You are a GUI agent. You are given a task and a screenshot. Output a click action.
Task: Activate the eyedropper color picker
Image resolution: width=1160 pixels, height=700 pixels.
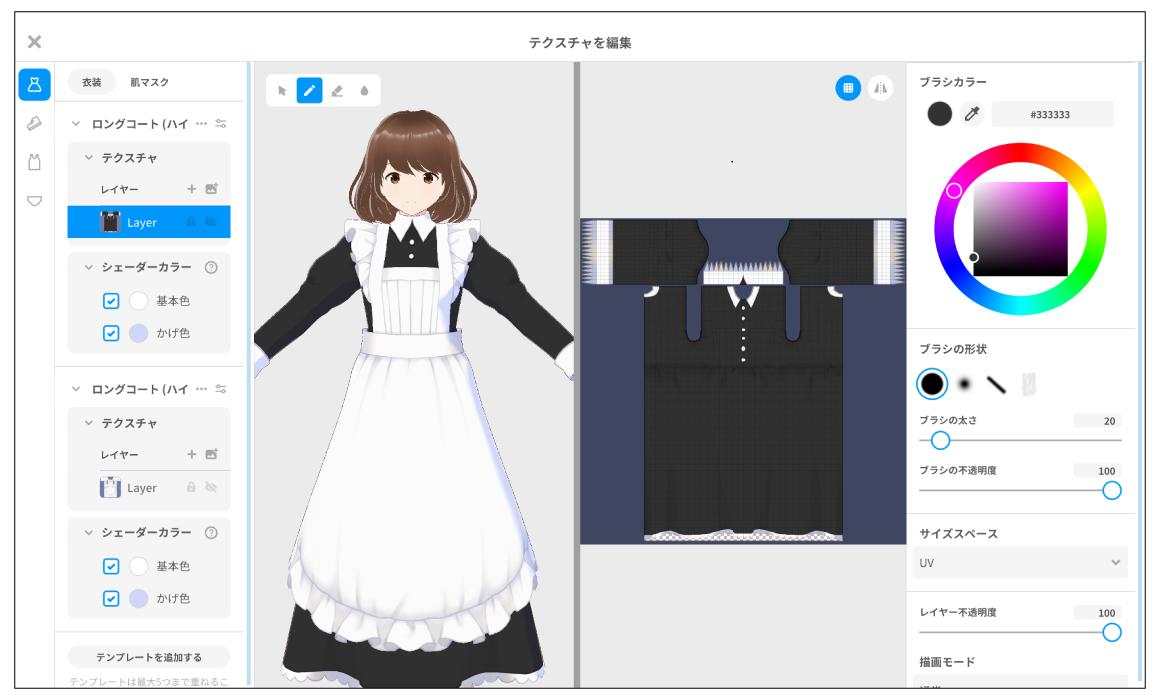[972, 114]
